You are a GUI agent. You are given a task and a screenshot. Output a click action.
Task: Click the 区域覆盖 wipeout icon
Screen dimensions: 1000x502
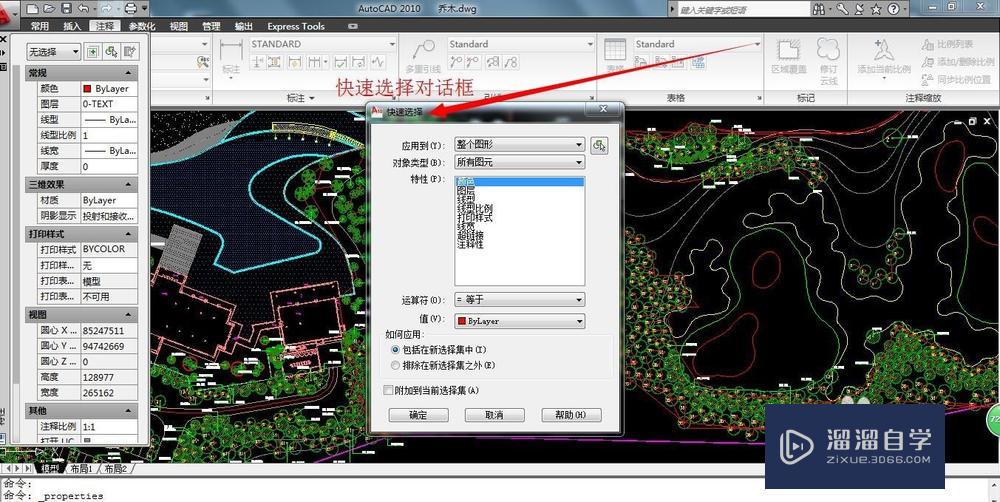point(790,50)
